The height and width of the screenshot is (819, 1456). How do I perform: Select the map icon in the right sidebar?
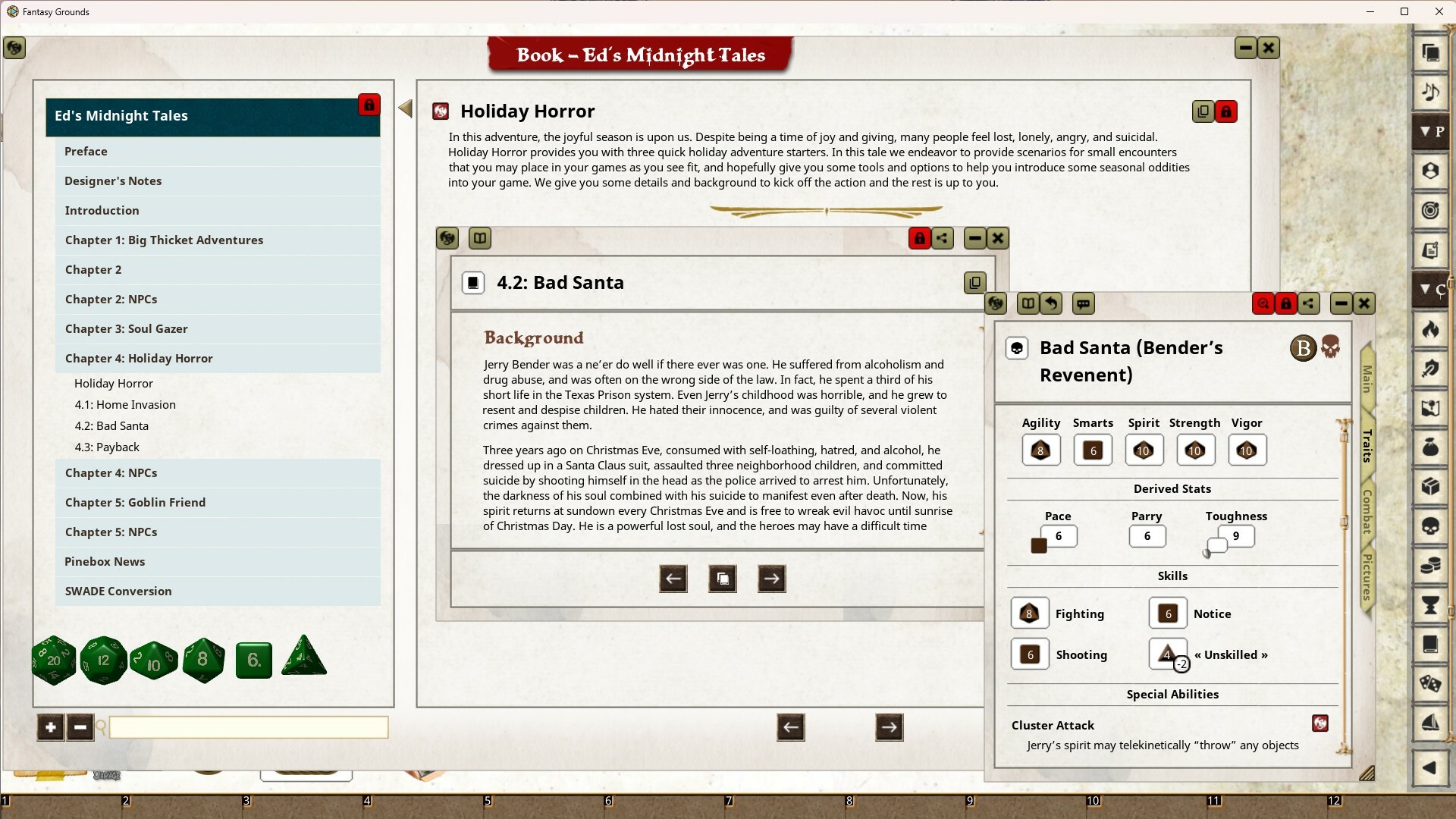[x=1430, y=408]
